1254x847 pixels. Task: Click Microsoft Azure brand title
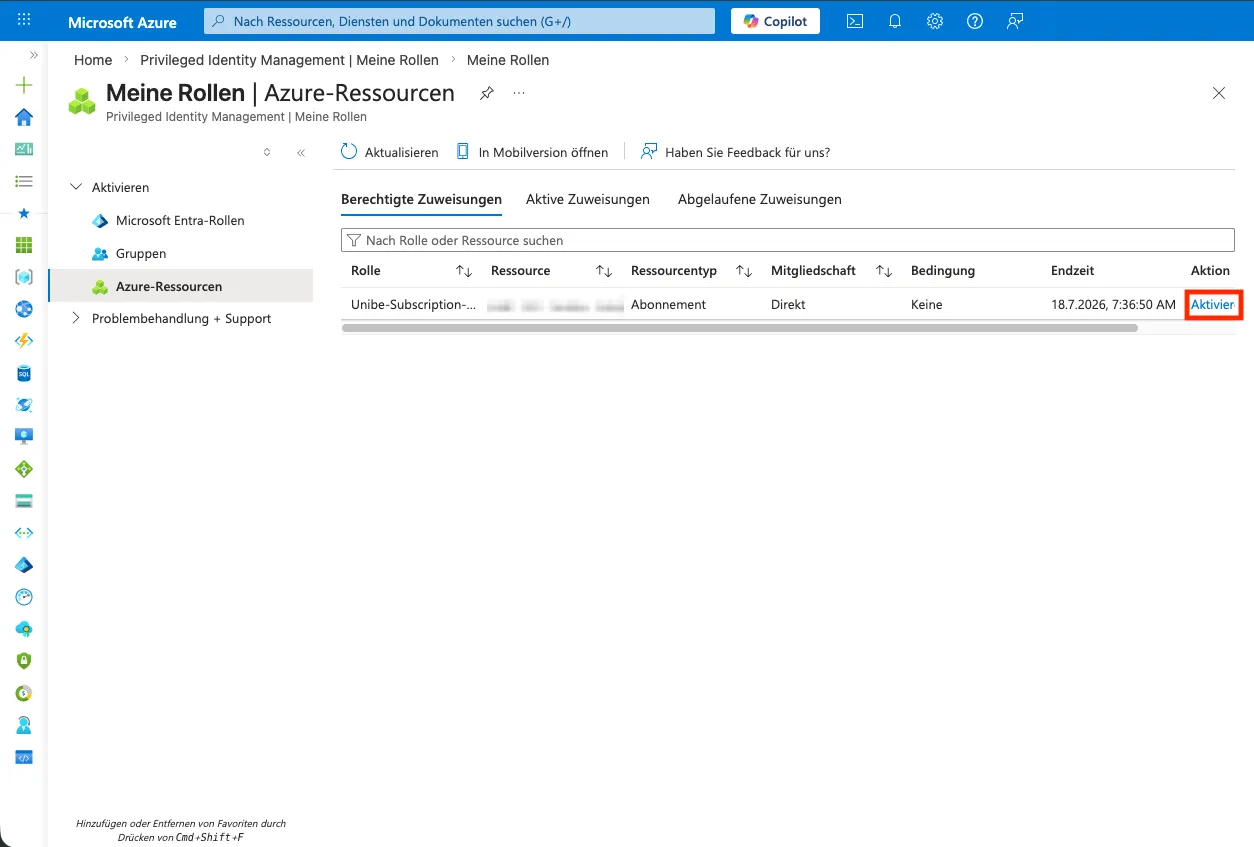122,21
